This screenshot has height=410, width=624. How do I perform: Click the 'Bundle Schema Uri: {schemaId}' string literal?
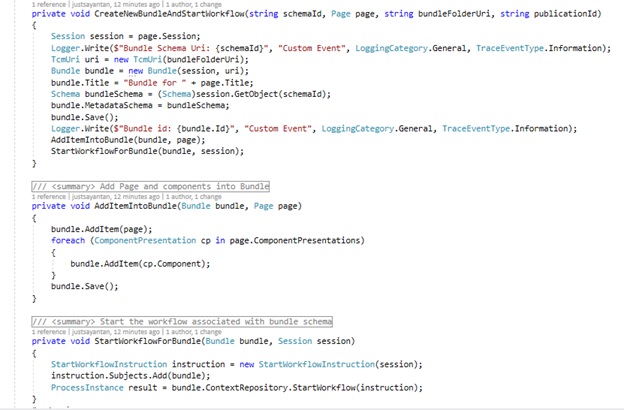(193, 48)
